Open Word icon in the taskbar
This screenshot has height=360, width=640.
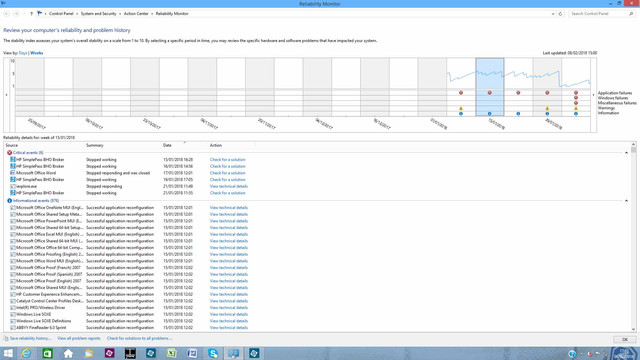[x=192, y=353]
